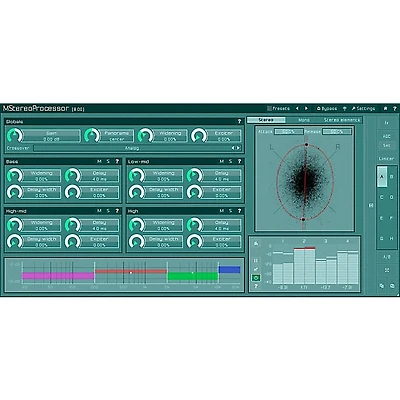Pause the level meters

pos(256,260)
